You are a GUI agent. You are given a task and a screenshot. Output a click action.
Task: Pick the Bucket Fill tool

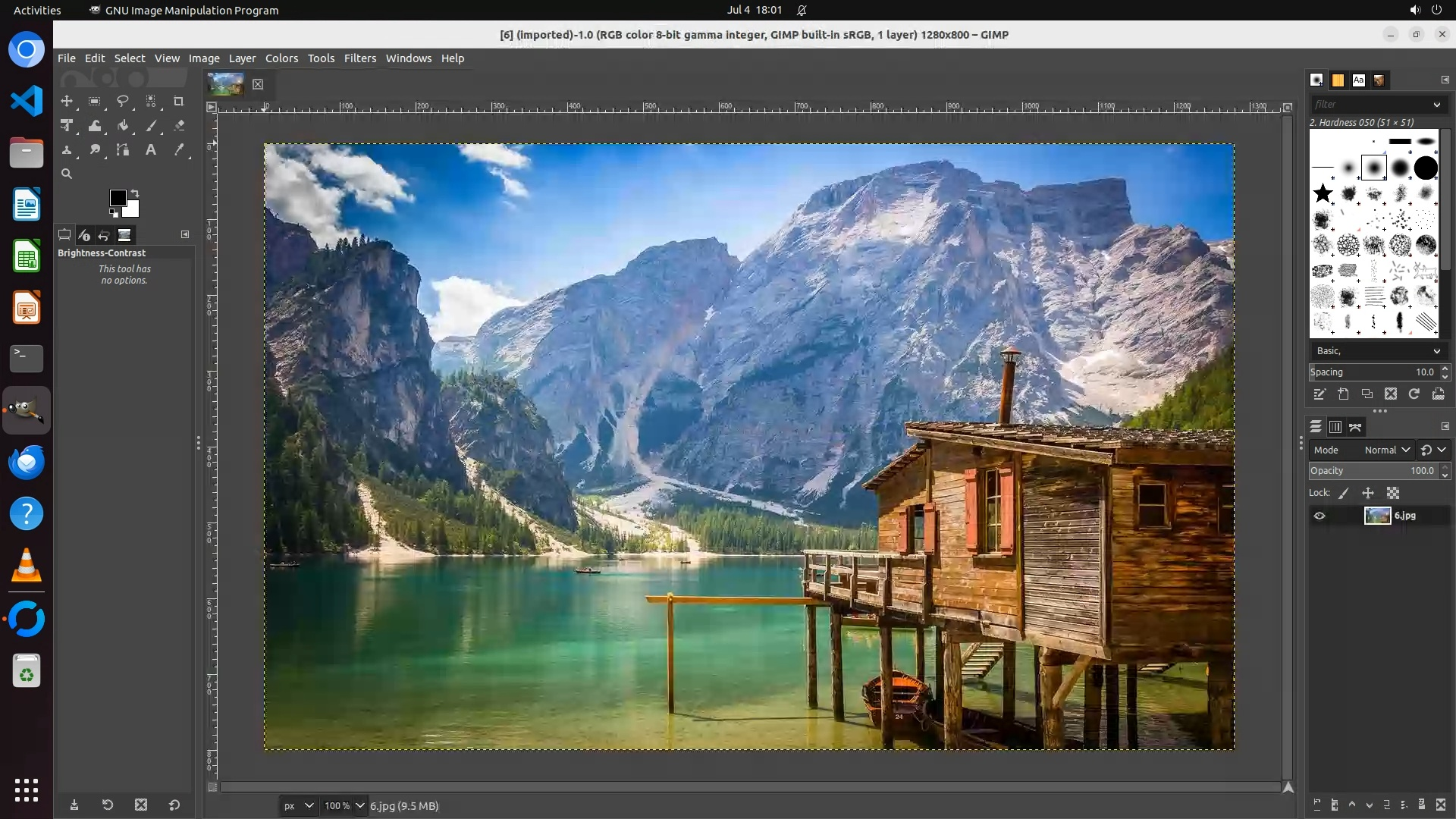(122, 126)
